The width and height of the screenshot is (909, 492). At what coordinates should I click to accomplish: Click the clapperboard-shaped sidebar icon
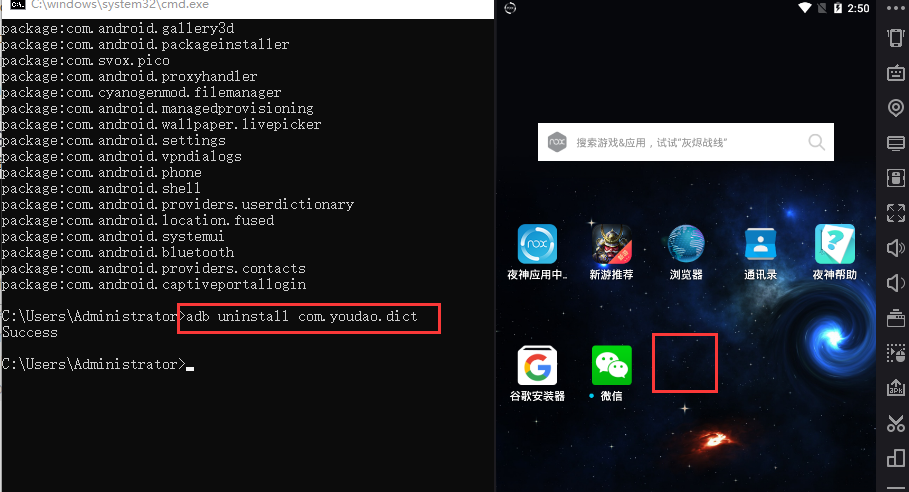pyautogui.click(x=896, y=318)
